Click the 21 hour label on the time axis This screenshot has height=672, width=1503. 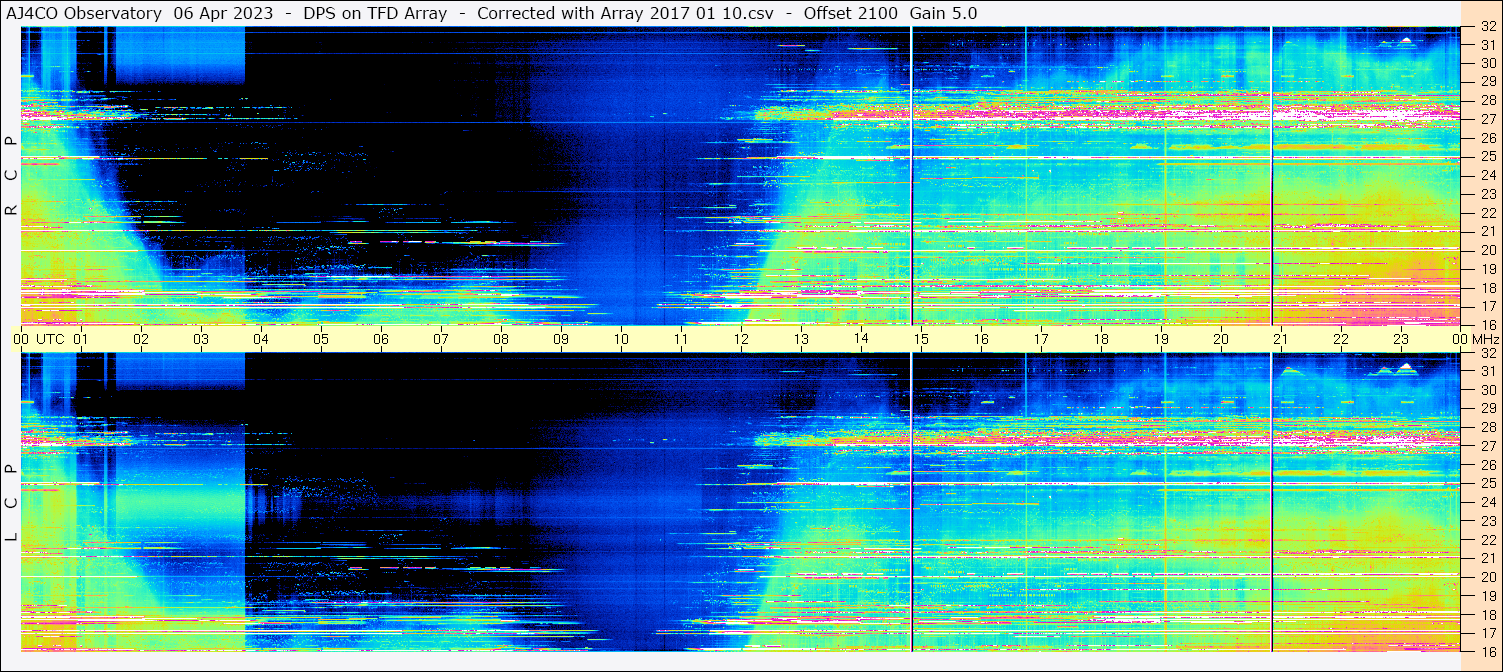1281,339
